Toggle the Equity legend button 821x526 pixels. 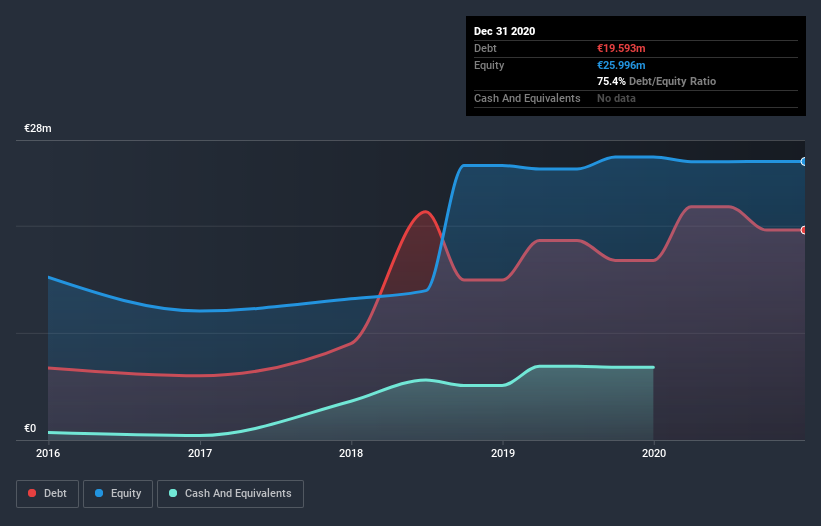pos(118,494)
